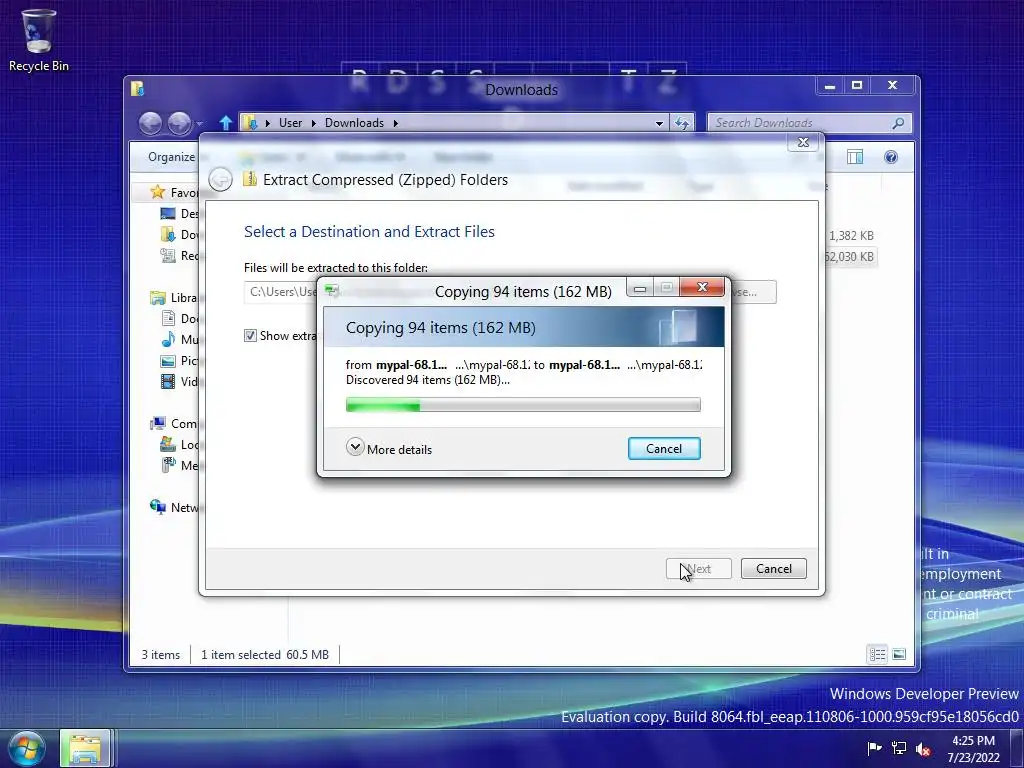The width and height of the screenshot is (1024, 768).
Task: Select the Libraries node in the navigation pane
Action: pos(173,298)
